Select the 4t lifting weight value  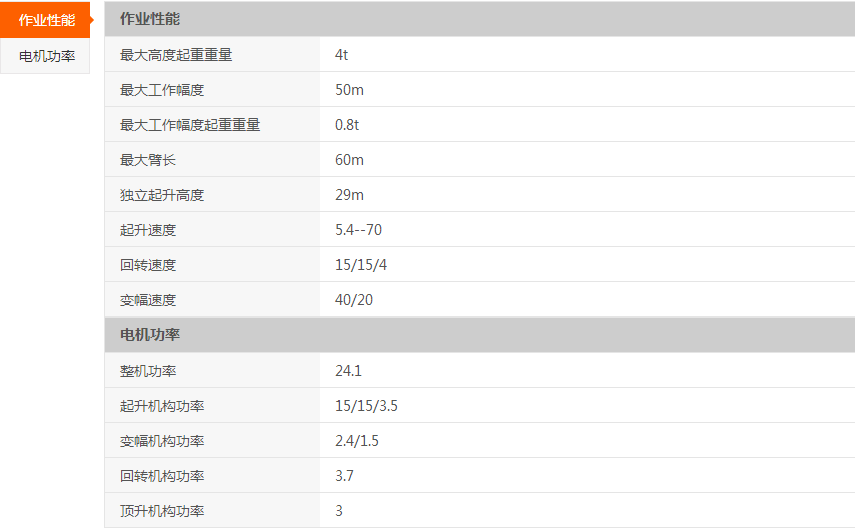tap(341, 55)
